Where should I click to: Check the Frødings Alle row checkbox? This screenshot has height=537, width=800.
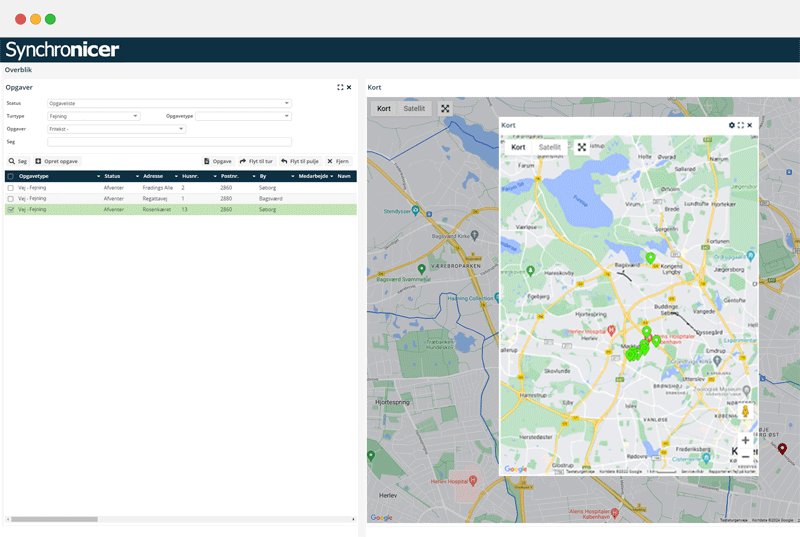(11, 188)
